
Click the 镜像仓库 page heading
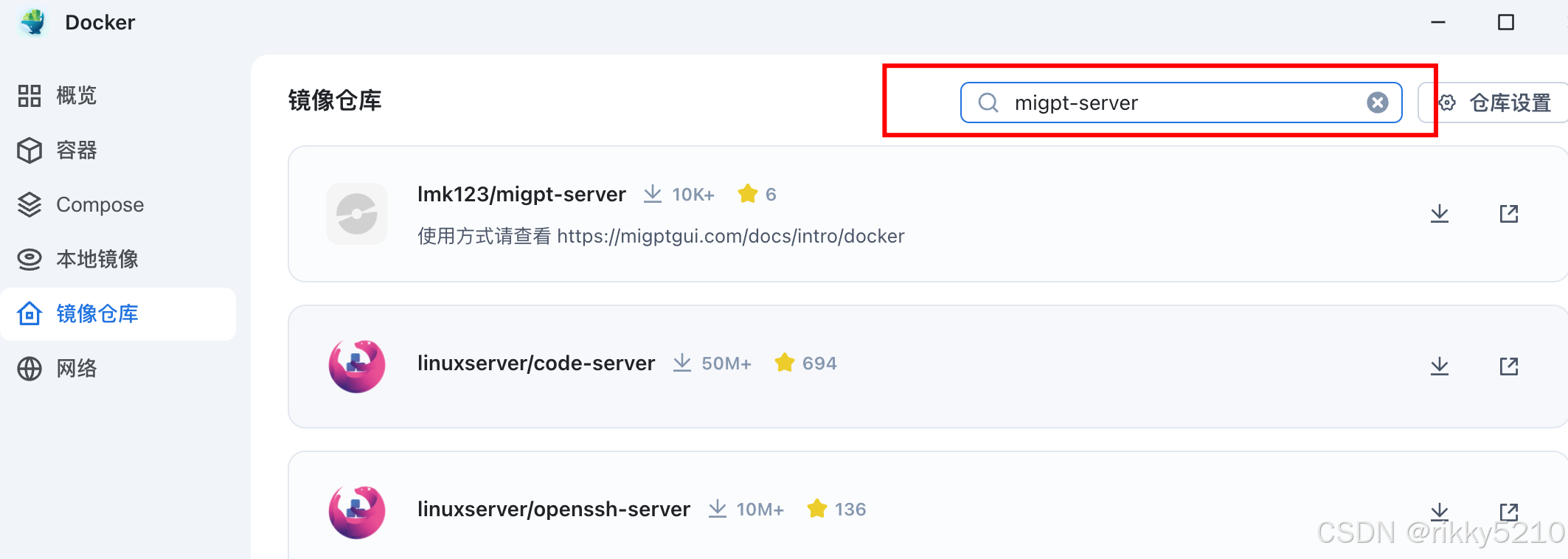click(x=335, y=100)
